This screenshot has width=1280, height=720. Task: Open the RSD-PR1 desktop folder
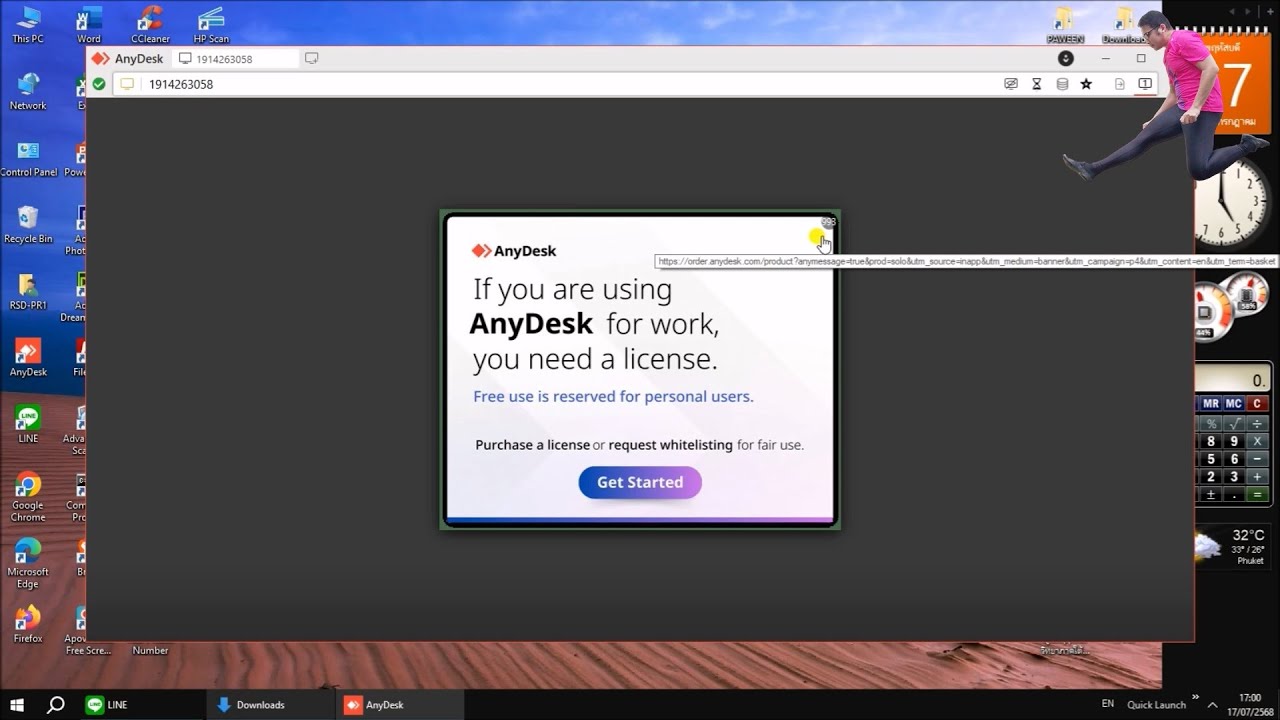tap(28, 291)
